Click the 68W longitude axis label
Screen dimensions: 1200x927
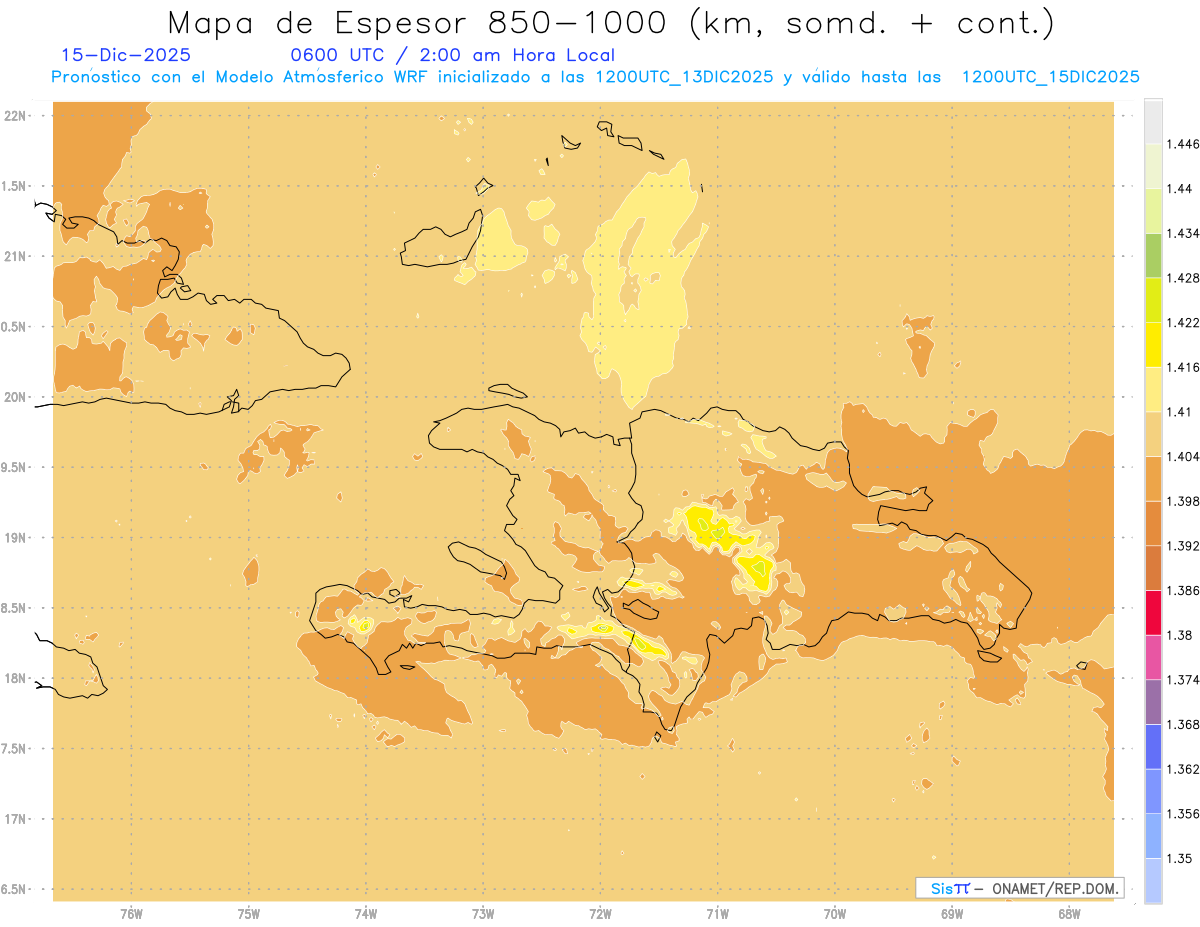1068,914
